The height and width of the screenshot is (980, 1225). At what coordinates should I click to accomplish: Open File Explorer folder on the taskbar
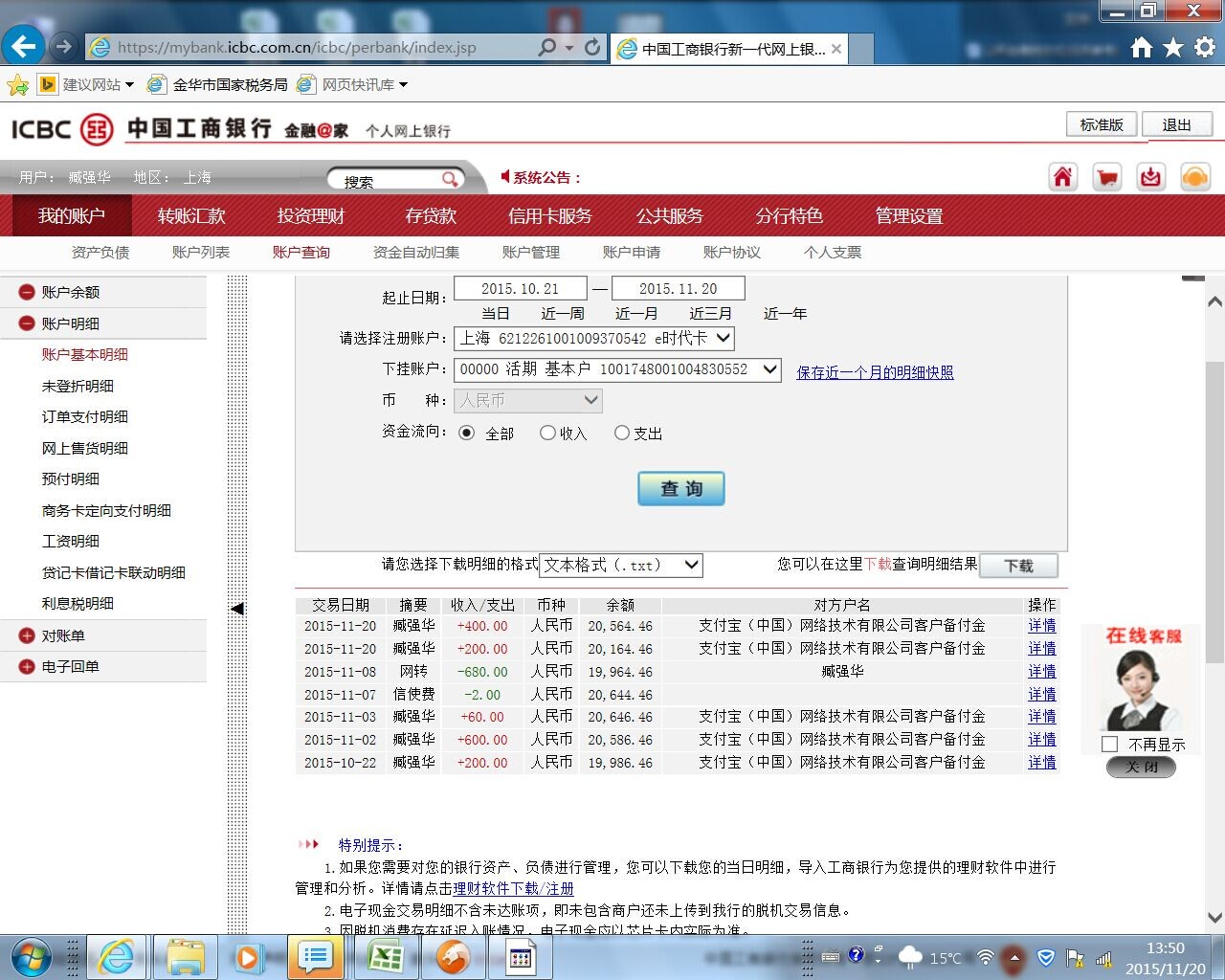click(186, 957)
